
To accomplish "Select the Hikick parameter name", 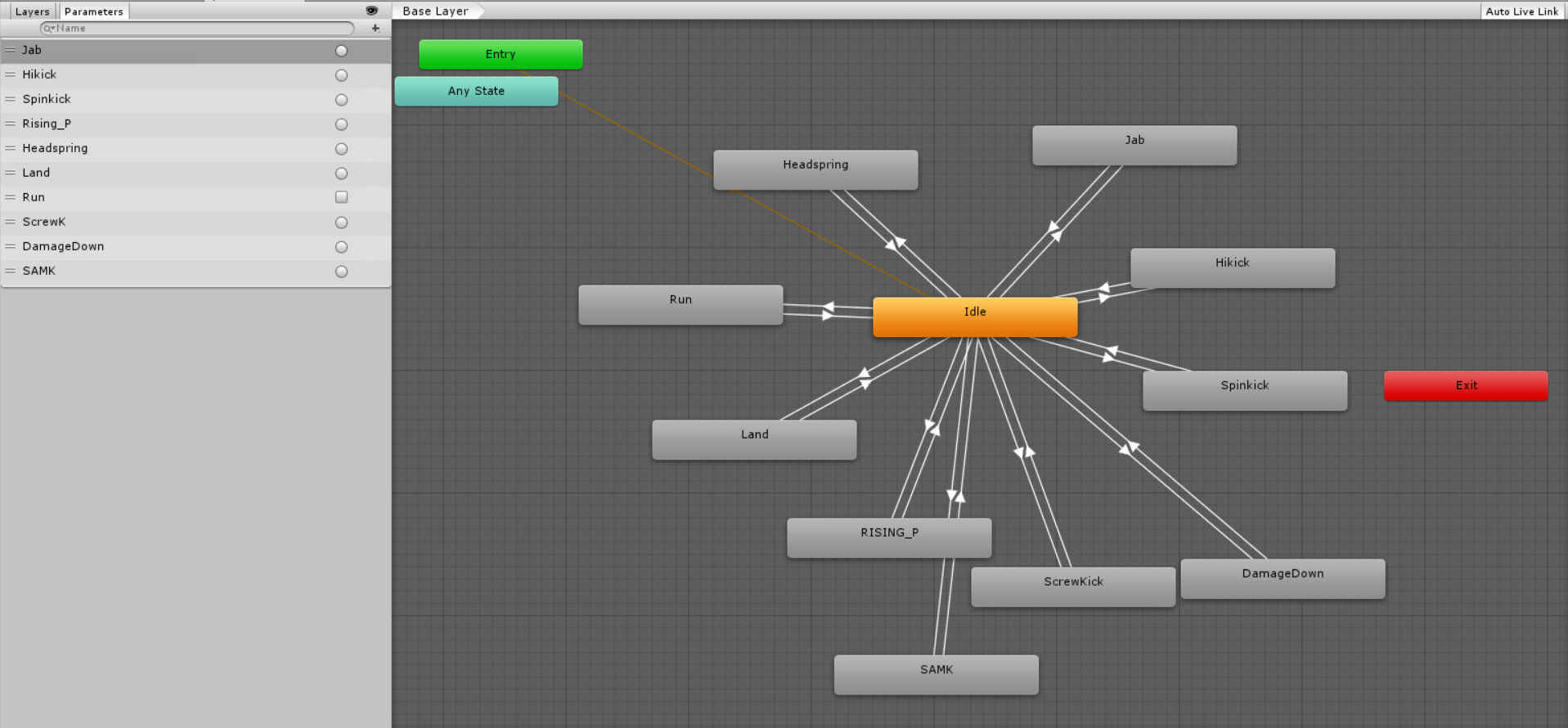I will pyautogui.click(x=39, y=74).
